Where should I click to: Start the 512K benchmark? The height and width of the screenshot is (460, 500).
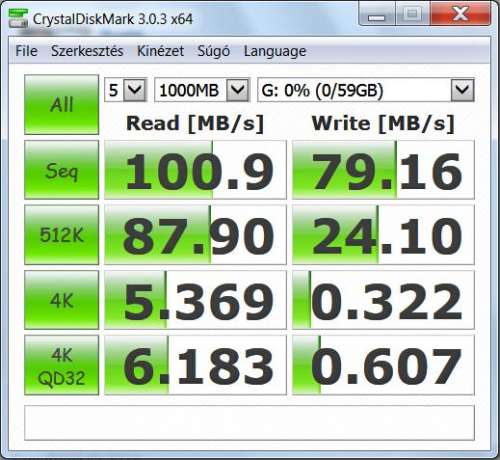62,235
